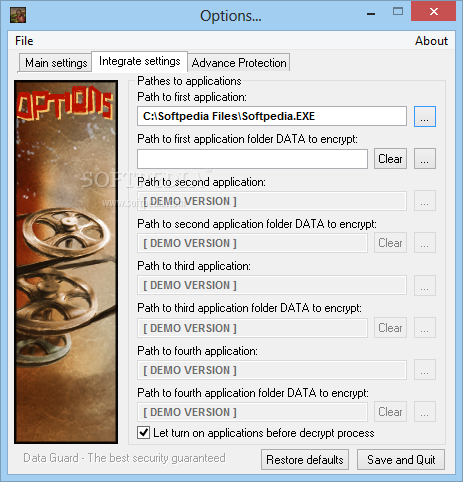Click the first application path field
463x482 pixels.
tap(272, 116)
